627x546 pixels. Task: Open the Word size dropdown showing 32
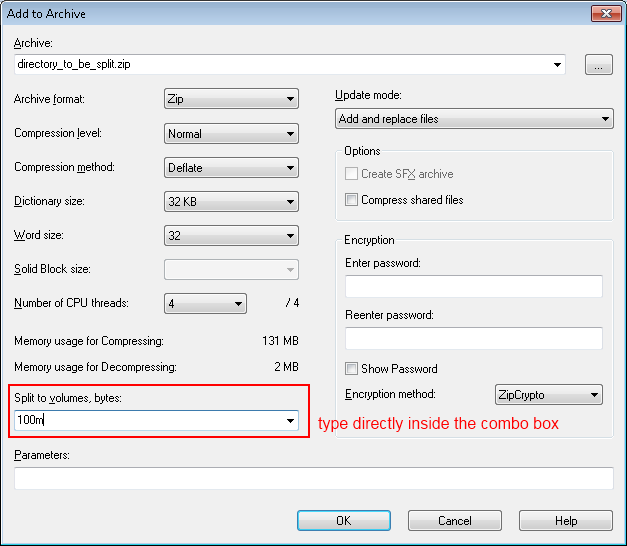point(231,236)
